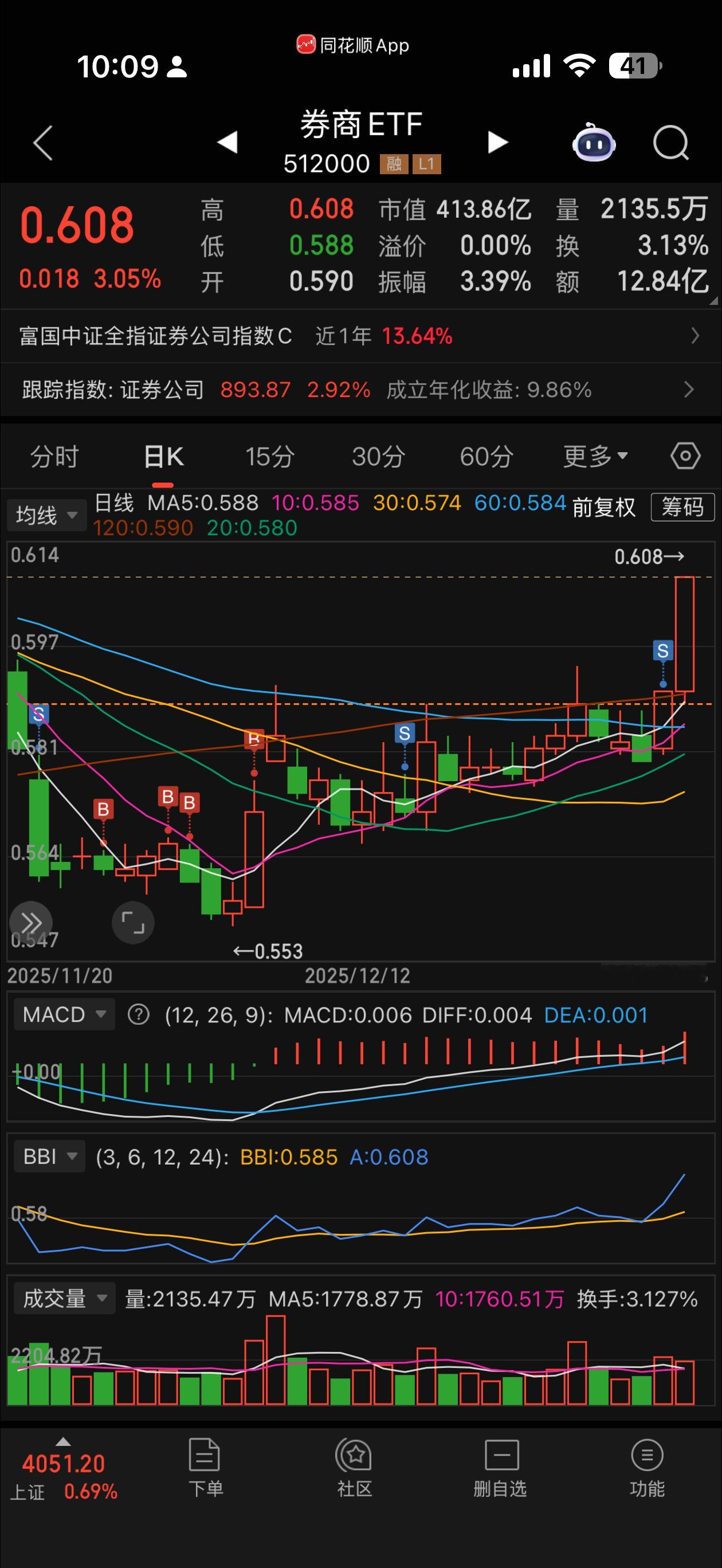Tap the S marker at chart's left edge
The image size is (722, 1568).
click(x=39, y=714)
